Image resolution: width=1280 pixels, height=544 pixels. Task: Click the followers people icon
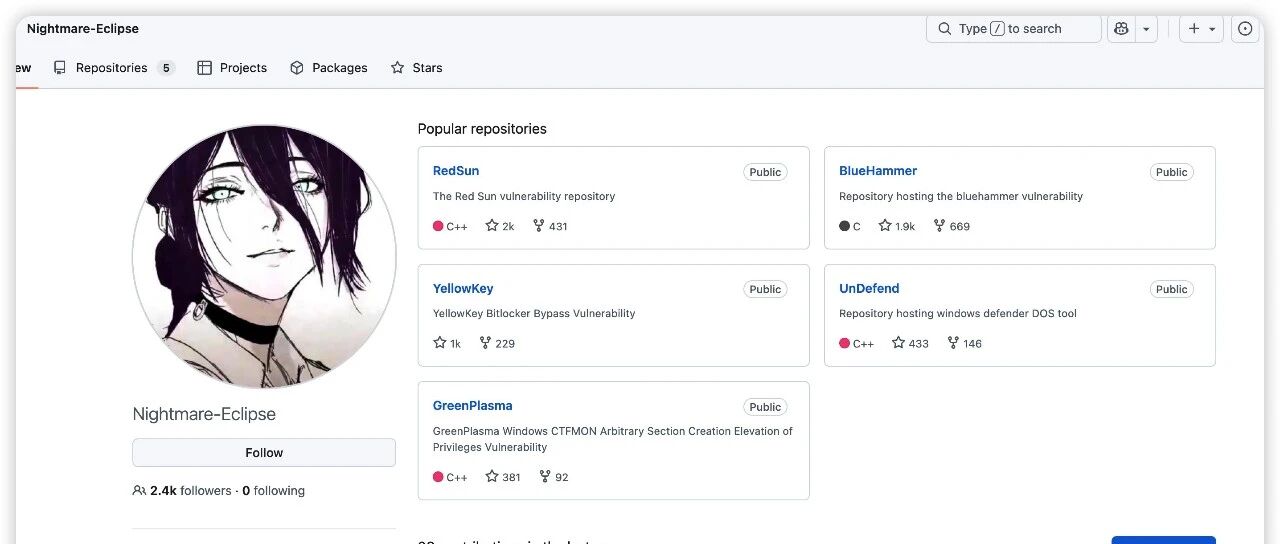pos(139,491)
